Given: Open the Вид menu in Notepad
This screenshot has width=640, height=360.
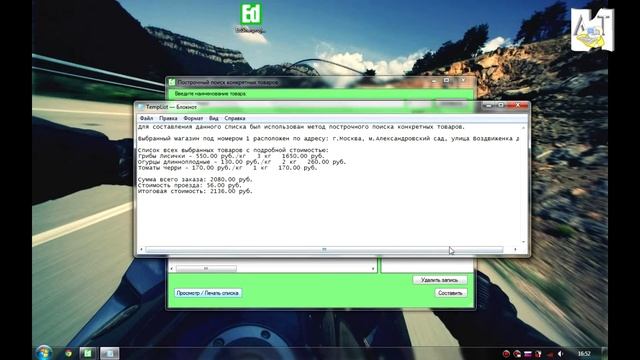Looking at the screenshot, I should [213, 118].
